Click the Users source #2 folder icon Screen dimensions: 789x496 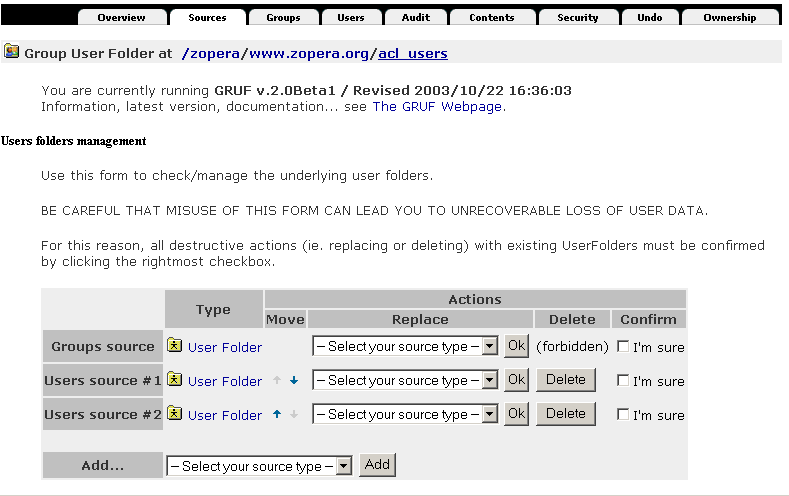(x=175, y=414)
